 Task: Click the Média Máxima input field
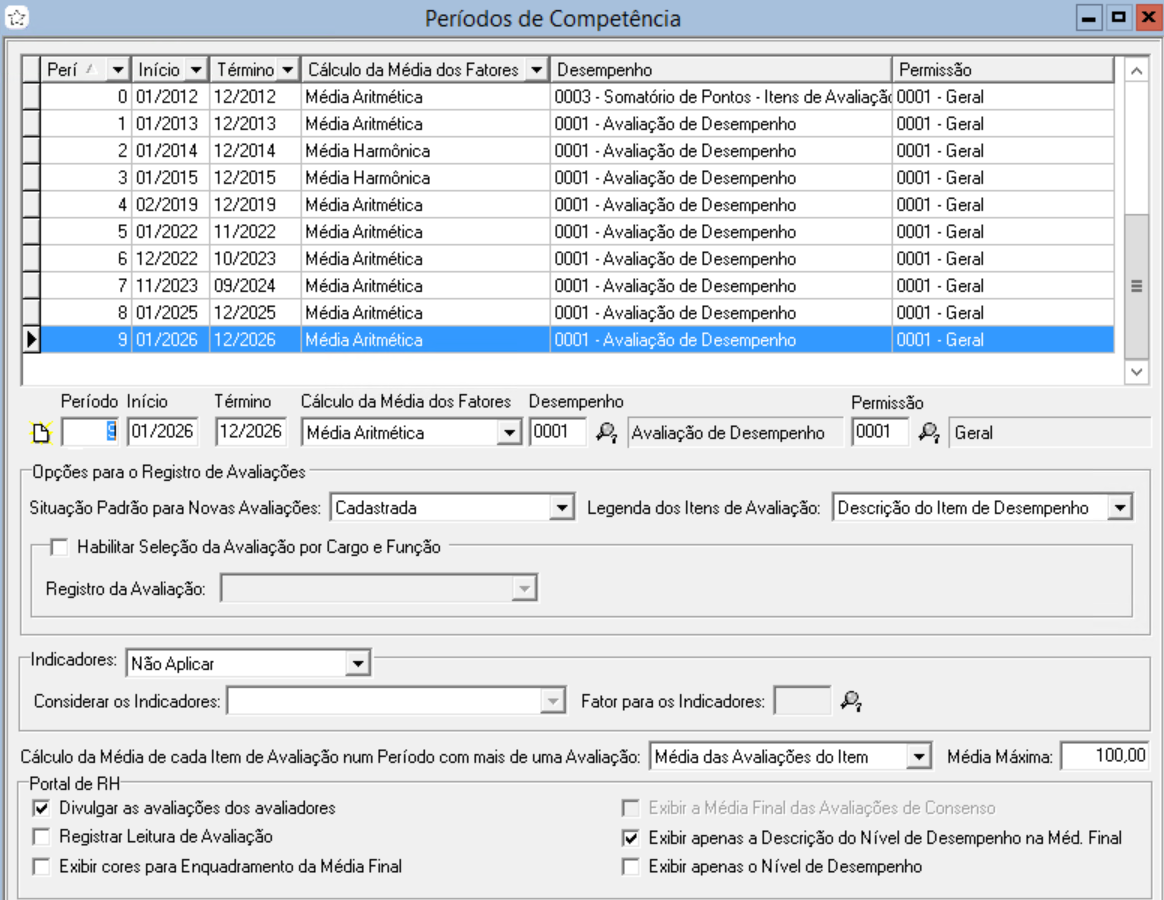pos(1105,757)
